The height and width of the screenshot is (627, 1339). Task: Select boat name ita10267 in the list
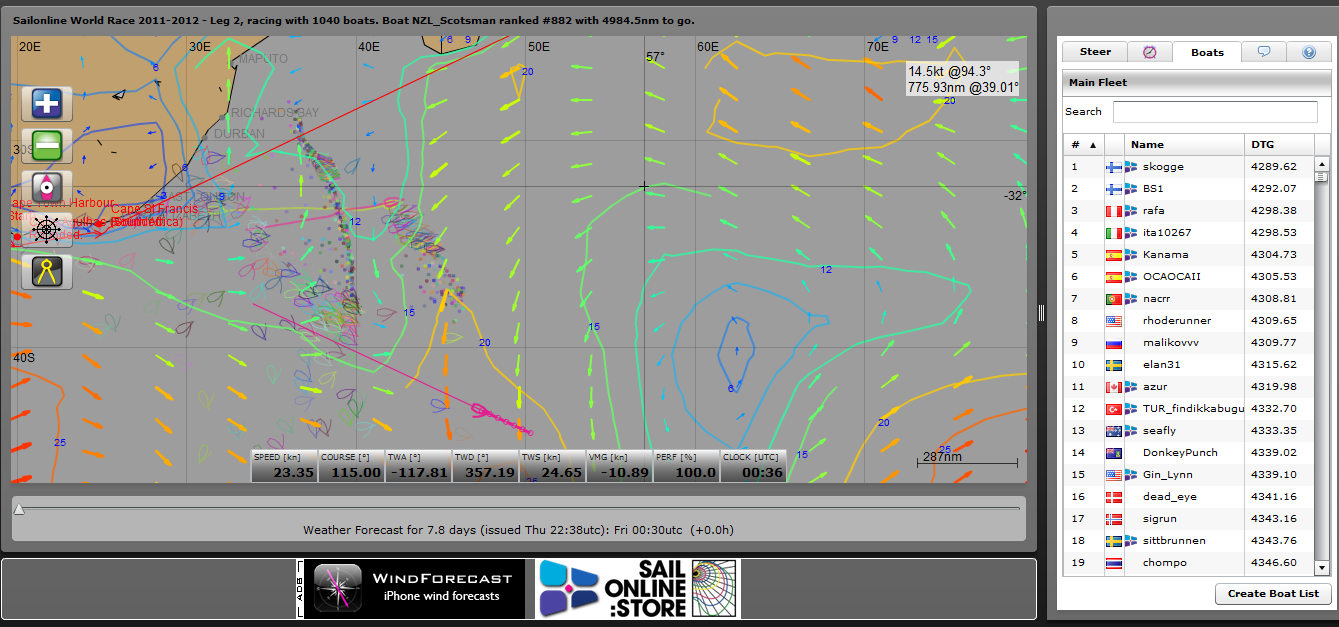pos(1167,233)
